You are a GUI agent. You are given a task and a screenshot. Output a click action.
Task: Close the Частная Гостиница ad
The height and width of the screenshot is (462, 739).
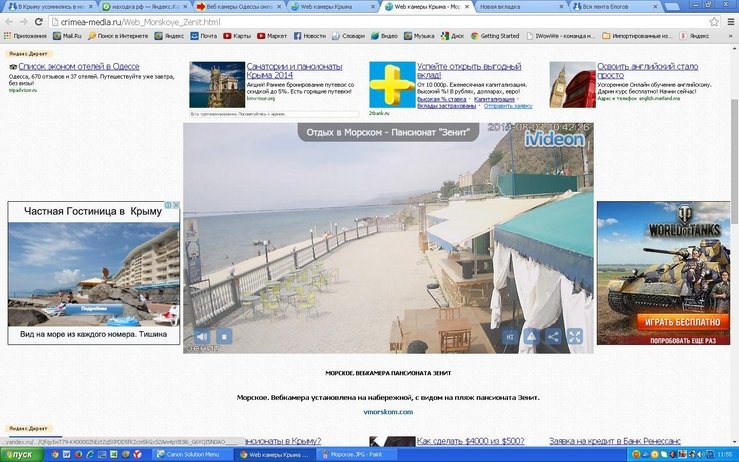click(175, 205)
